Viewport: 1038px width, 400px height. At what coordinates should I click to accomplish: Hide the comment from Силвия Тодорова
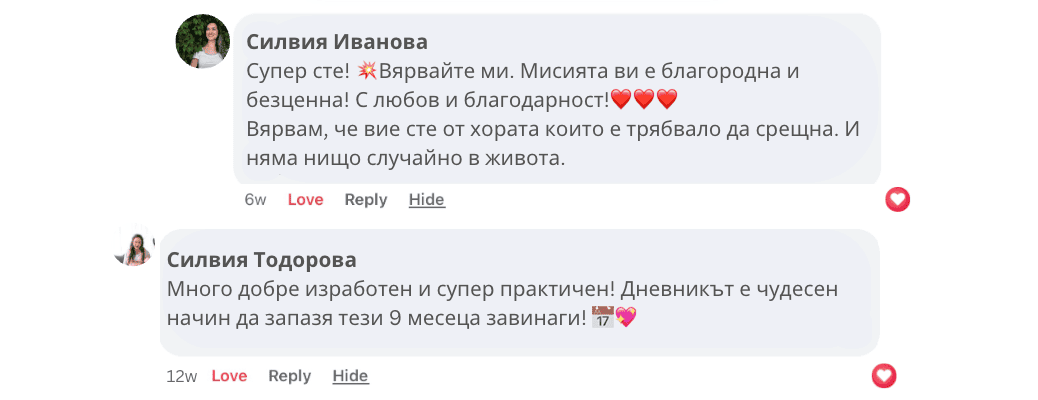click(350, 376)
